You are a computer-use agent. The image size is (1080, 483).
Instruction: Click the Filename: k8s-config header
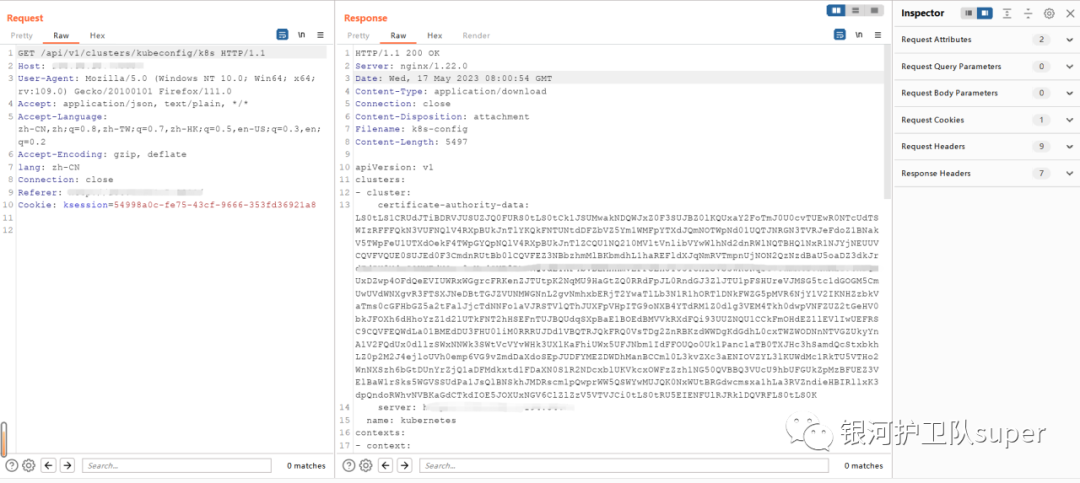click(x=411, y=129)
